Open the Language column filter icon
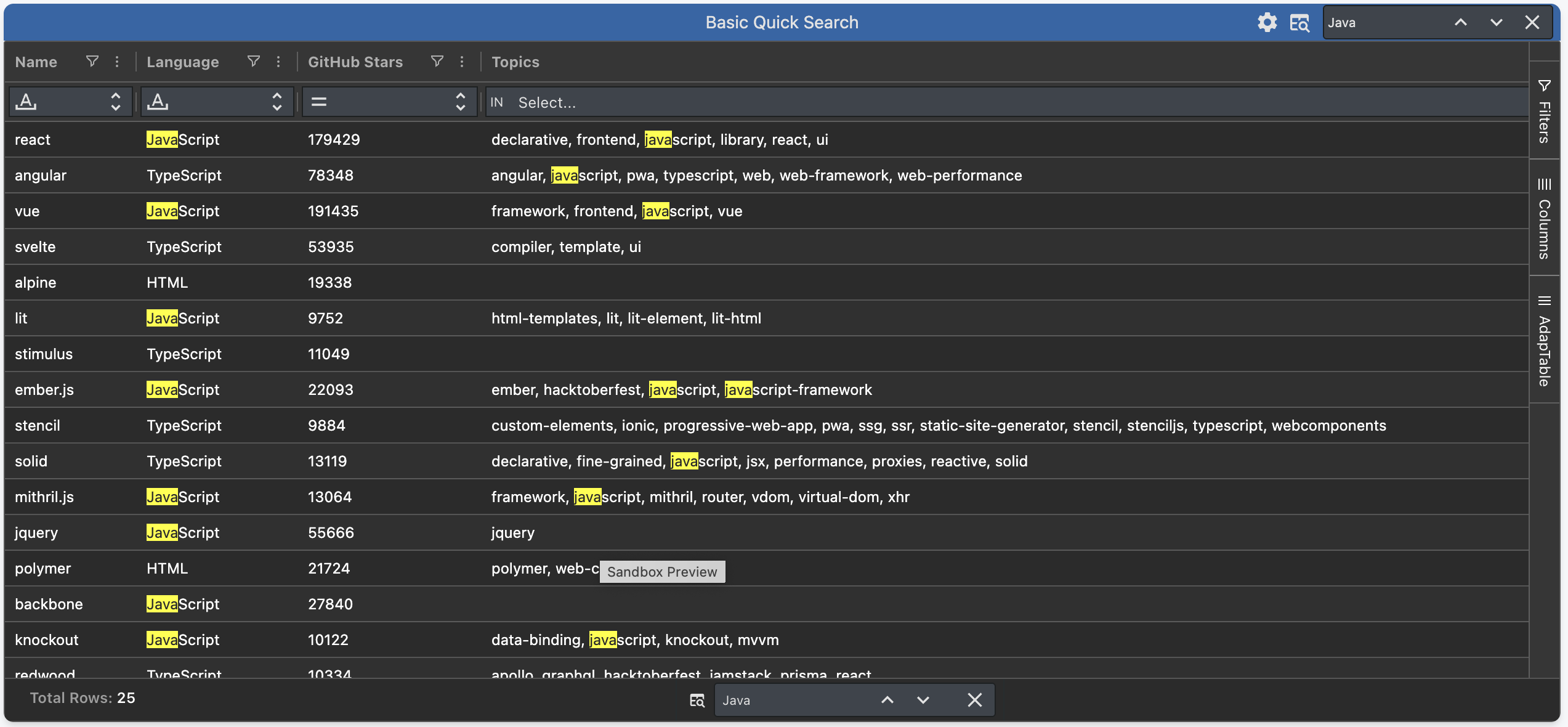Image resolution: width=1568 pixels, height=727 pixels. (x=254, y=62)
